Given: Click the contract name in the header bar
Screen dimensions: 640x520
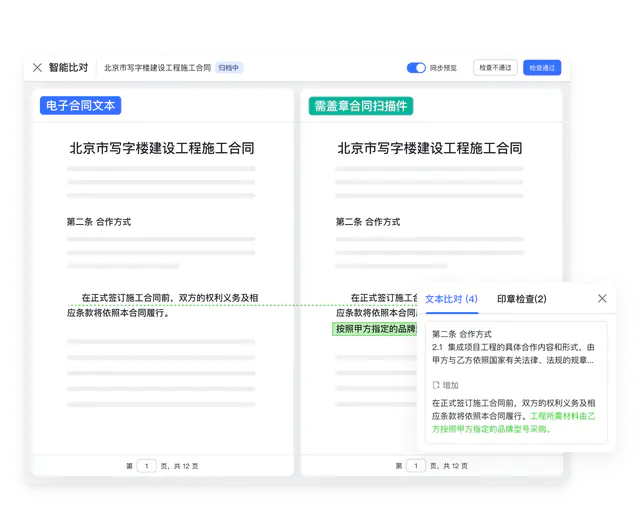Looking at the screenshot, I should tap(157, 68).
